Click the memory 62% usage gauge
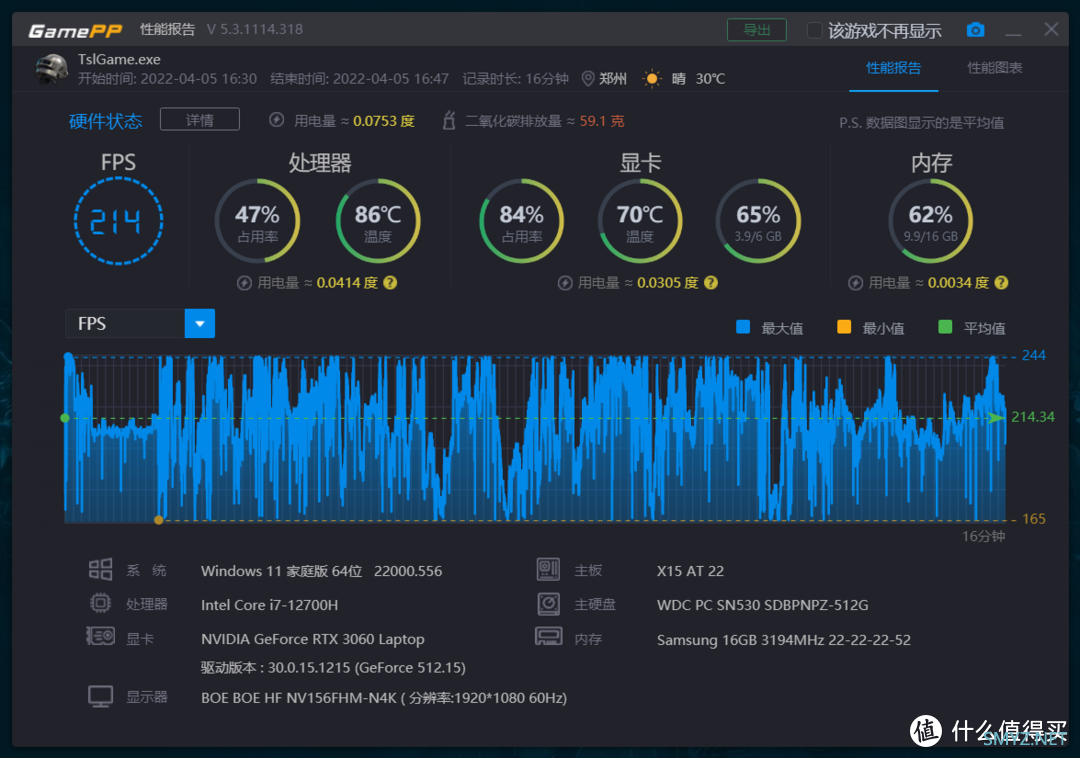This screenshot has height=758, width=1080. (x=931, y=221)
